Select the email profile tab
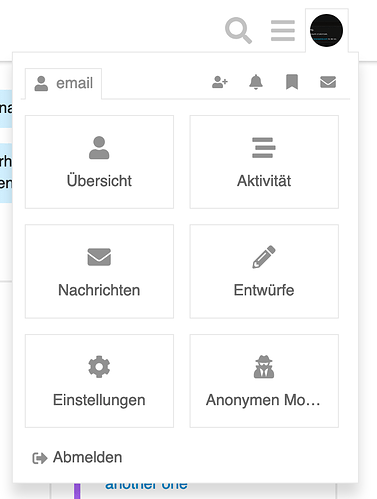This screenshot has width=377, height=499. [x=63, y=83]
